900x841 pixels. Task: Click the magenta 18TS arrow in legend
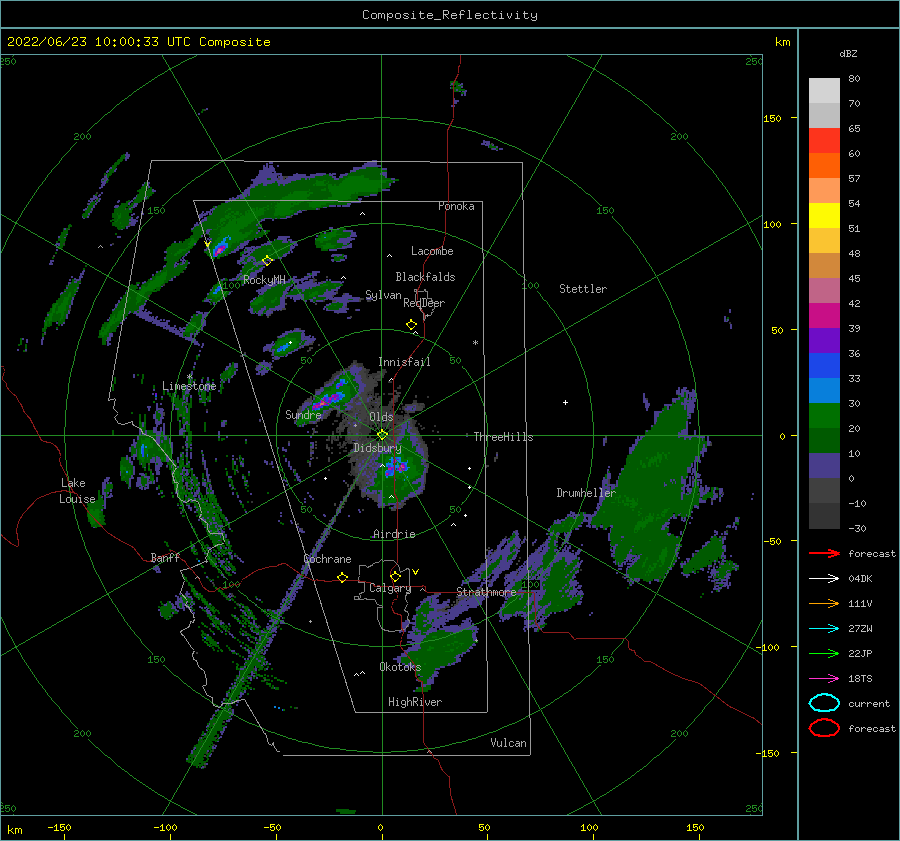[x=824, y=679]
